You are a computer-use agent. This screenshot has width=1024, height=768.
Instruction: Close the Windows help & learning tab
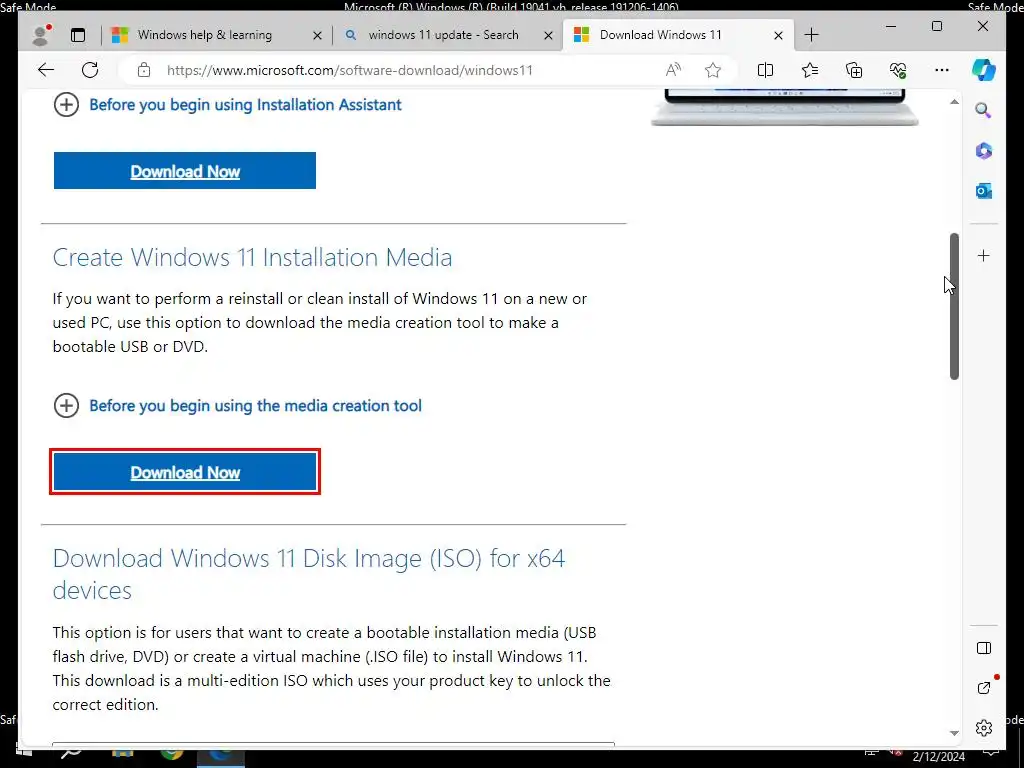tap(317, 35)
